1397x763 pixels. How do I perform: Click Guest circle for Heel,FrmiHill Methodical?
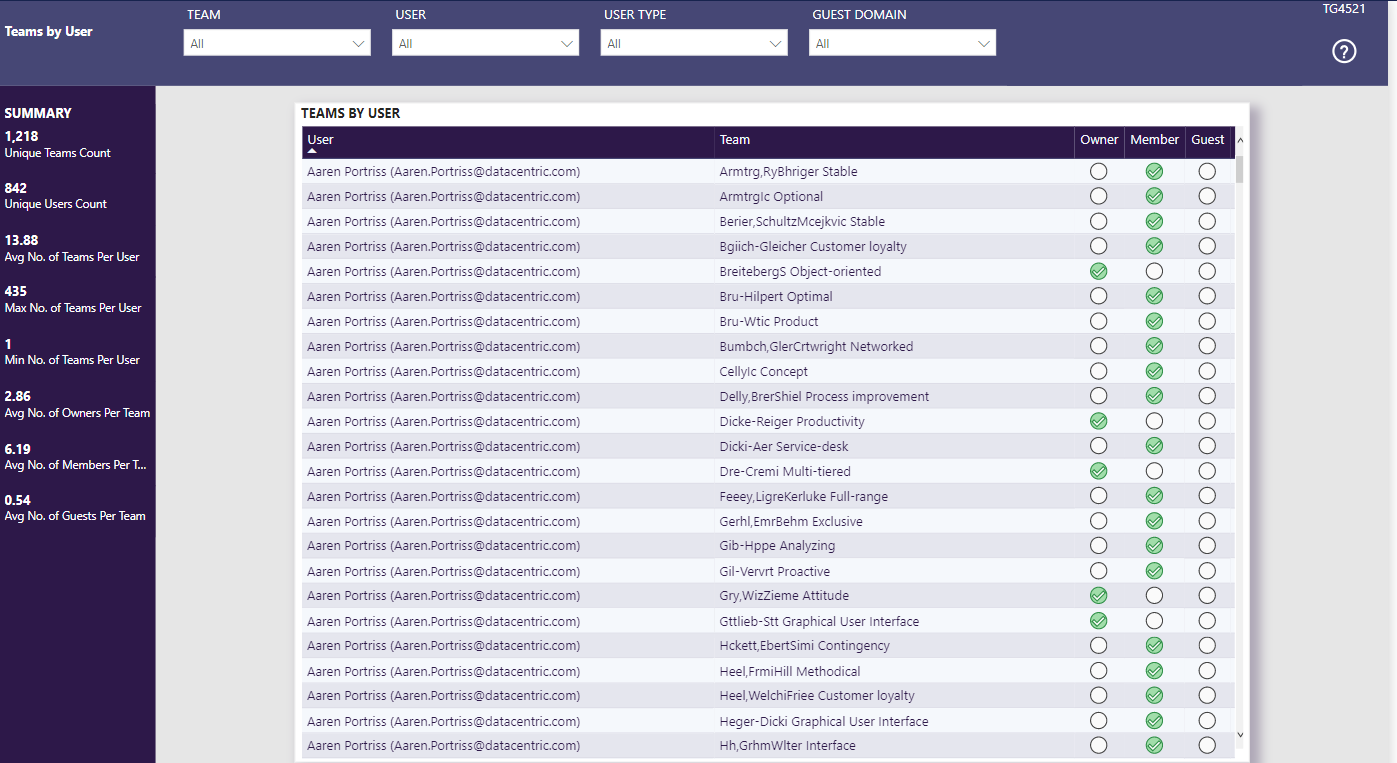[1207, 671]
